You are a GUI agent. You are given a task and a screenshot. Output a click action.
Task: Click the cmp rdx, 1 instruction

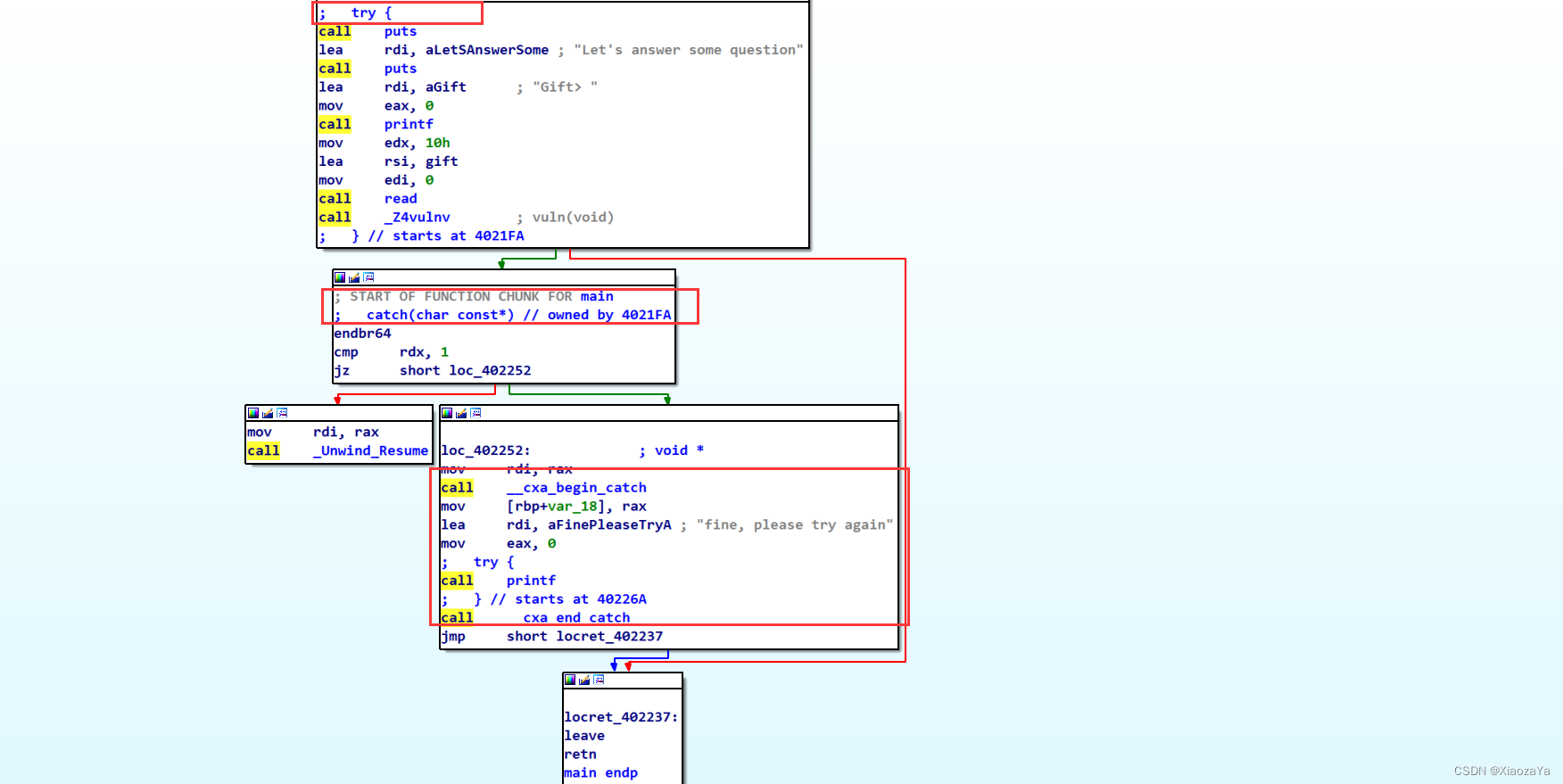pyautogui.click(x=391, y=352)
